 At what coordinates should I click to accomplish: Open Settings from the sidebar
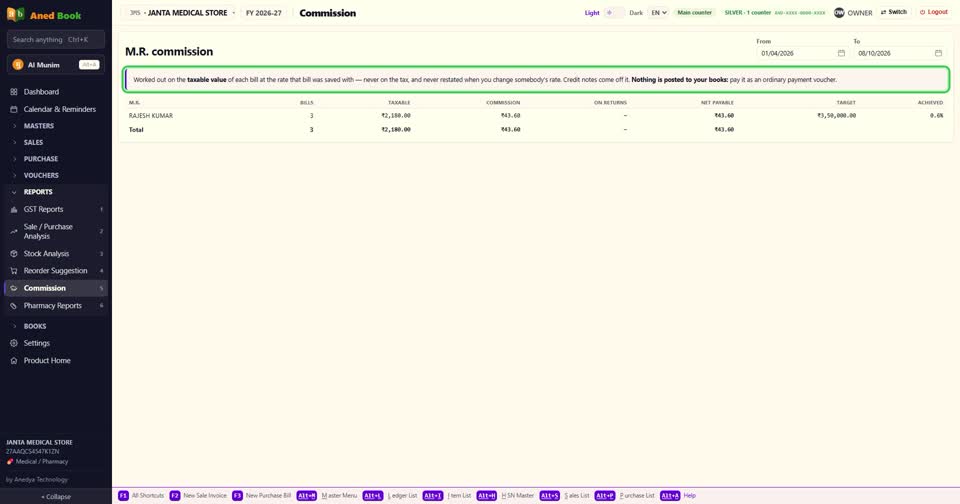(55, 344)
